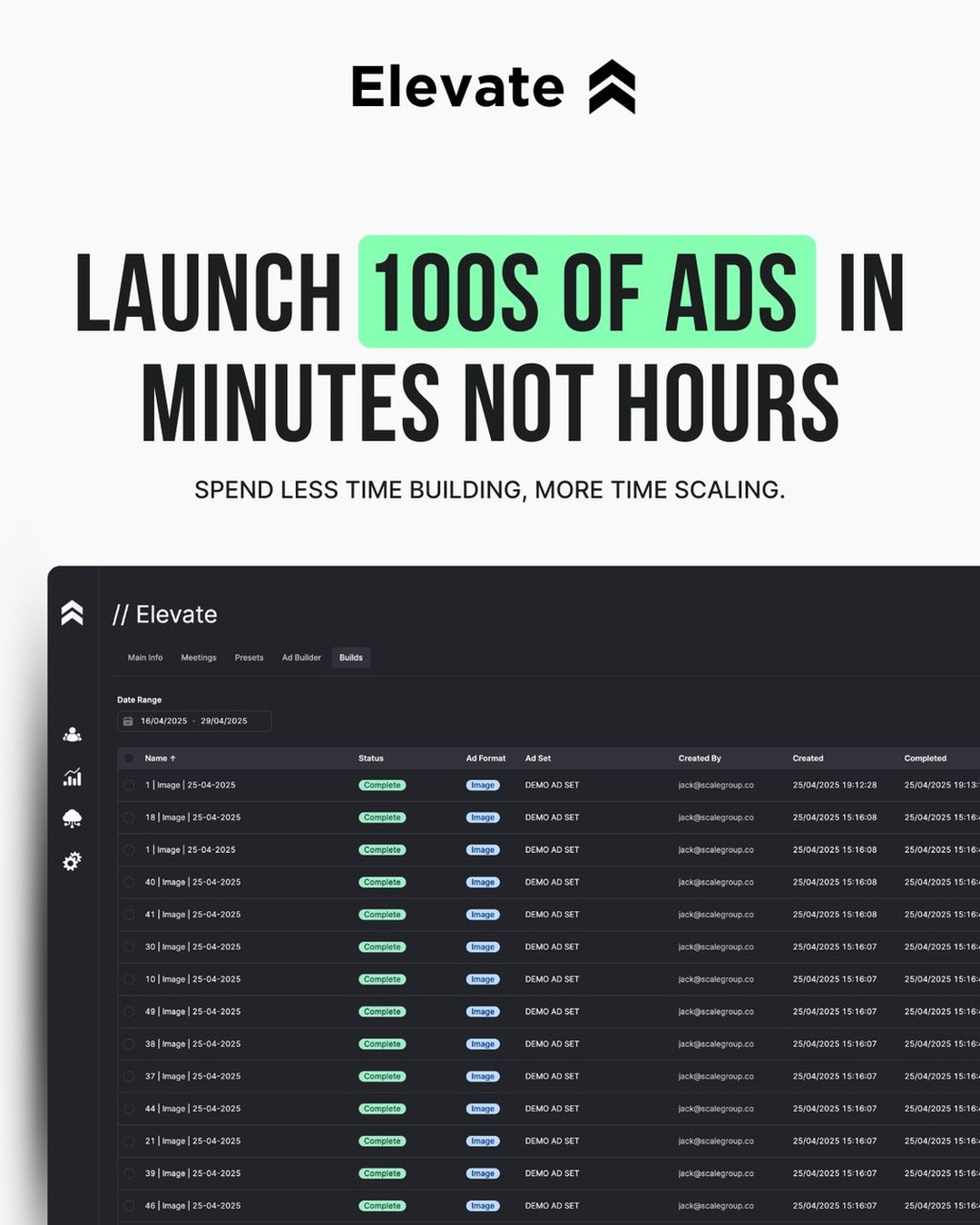Tick the 49 | Image row checkbox
This screenshot has width=980, height=1225.
click(x=129, y=1012)
